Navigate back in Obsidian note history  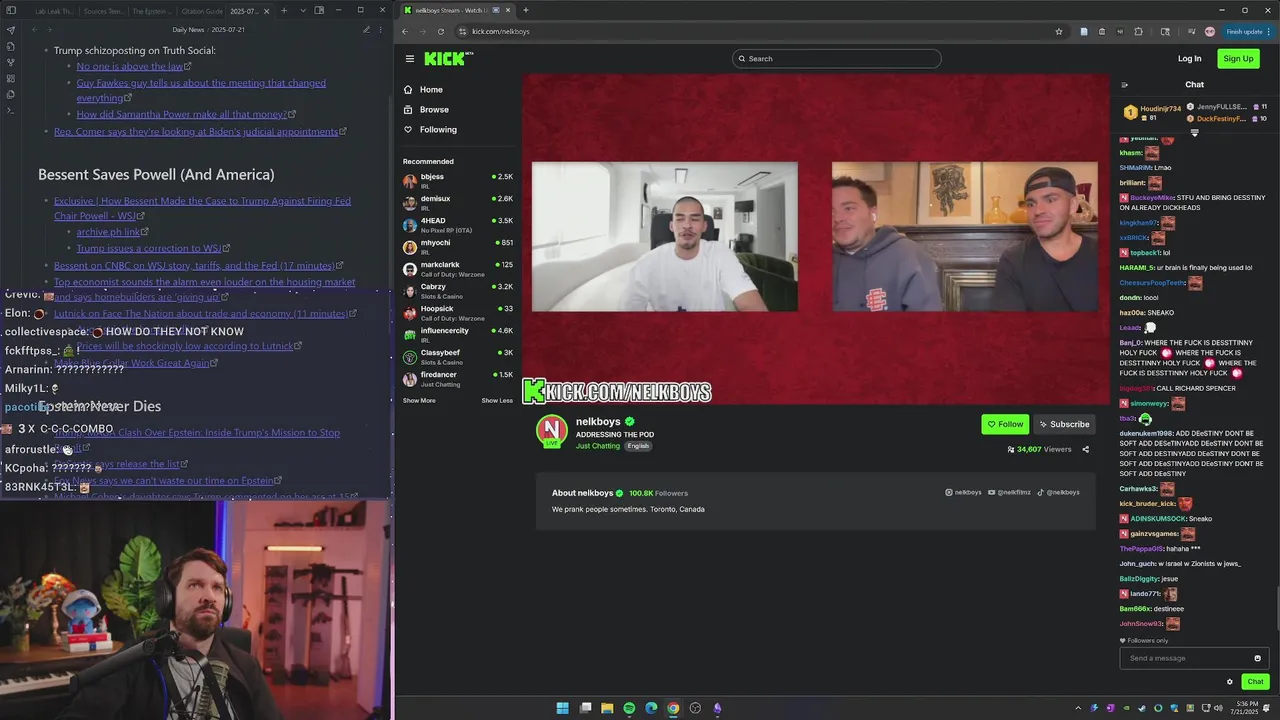[34, 30]
